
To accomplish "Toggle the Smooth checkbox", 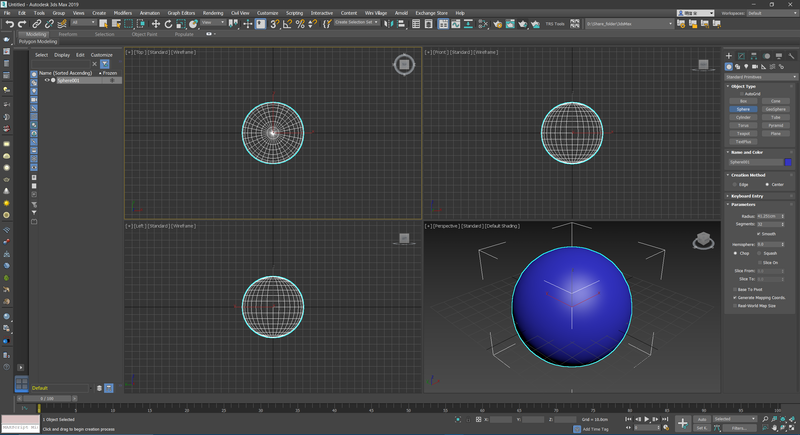I will click(759, 234).
